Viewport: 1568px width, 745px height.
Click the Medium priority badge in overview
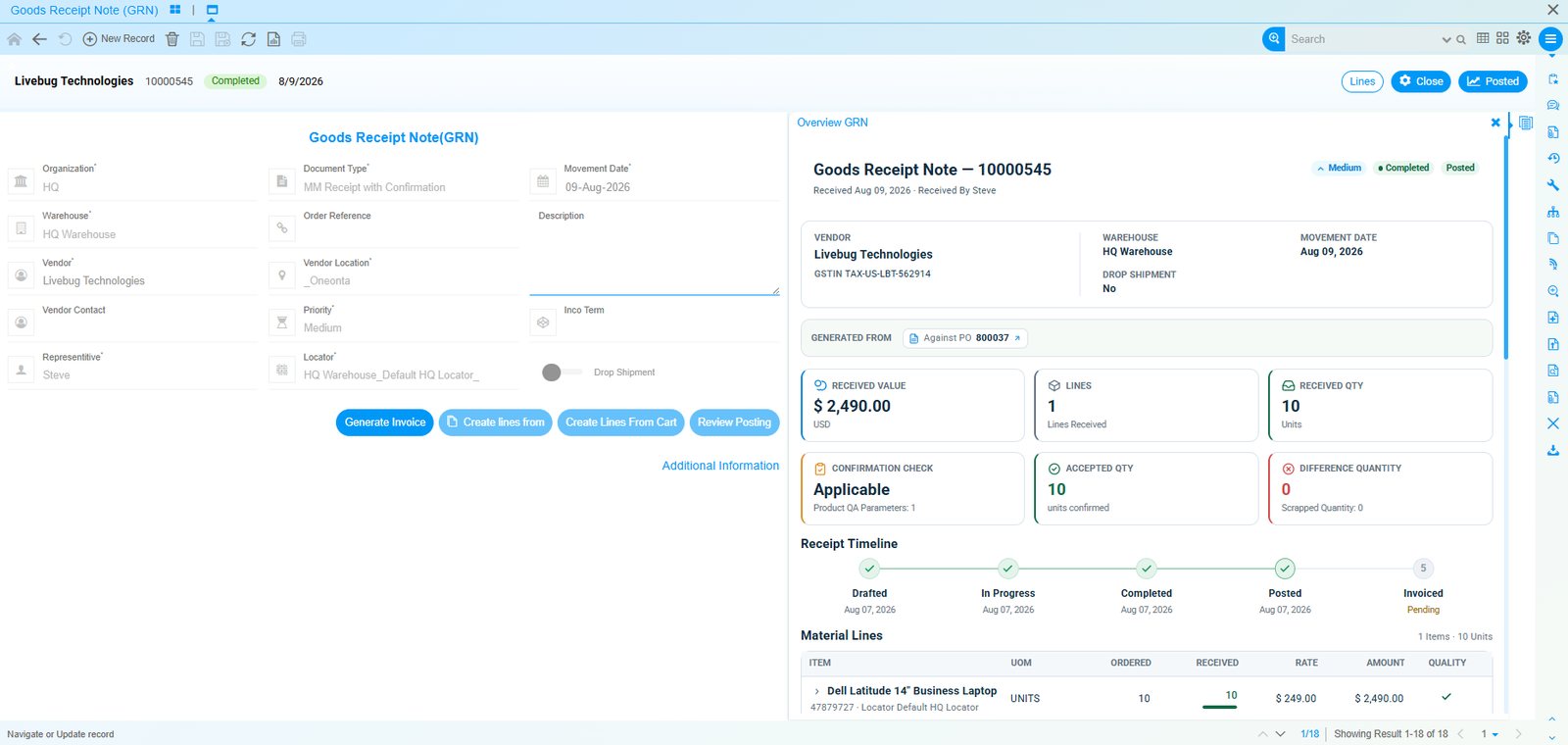pyautogui.click(x=1339, y=168)
